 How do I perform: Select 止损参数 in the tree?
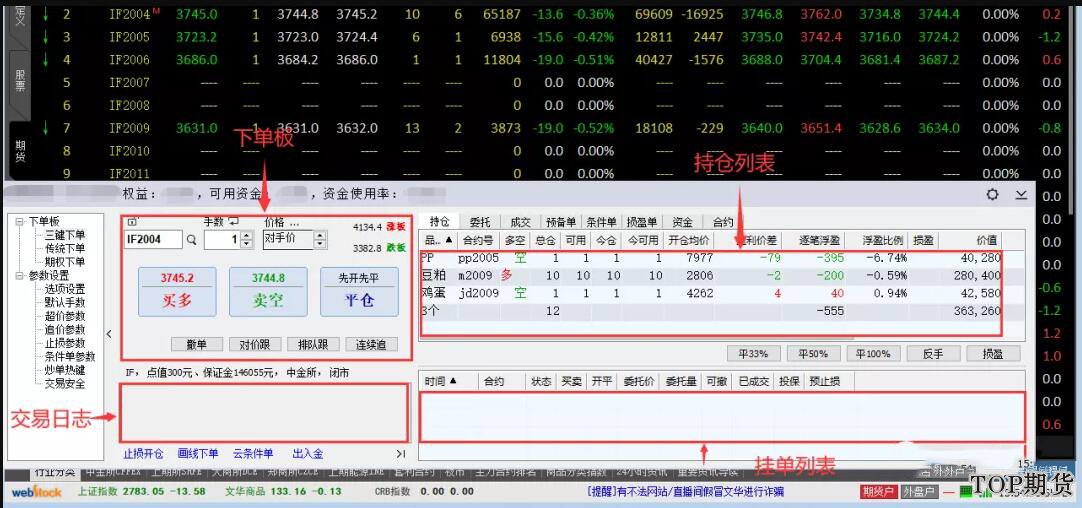pos(66,343)
